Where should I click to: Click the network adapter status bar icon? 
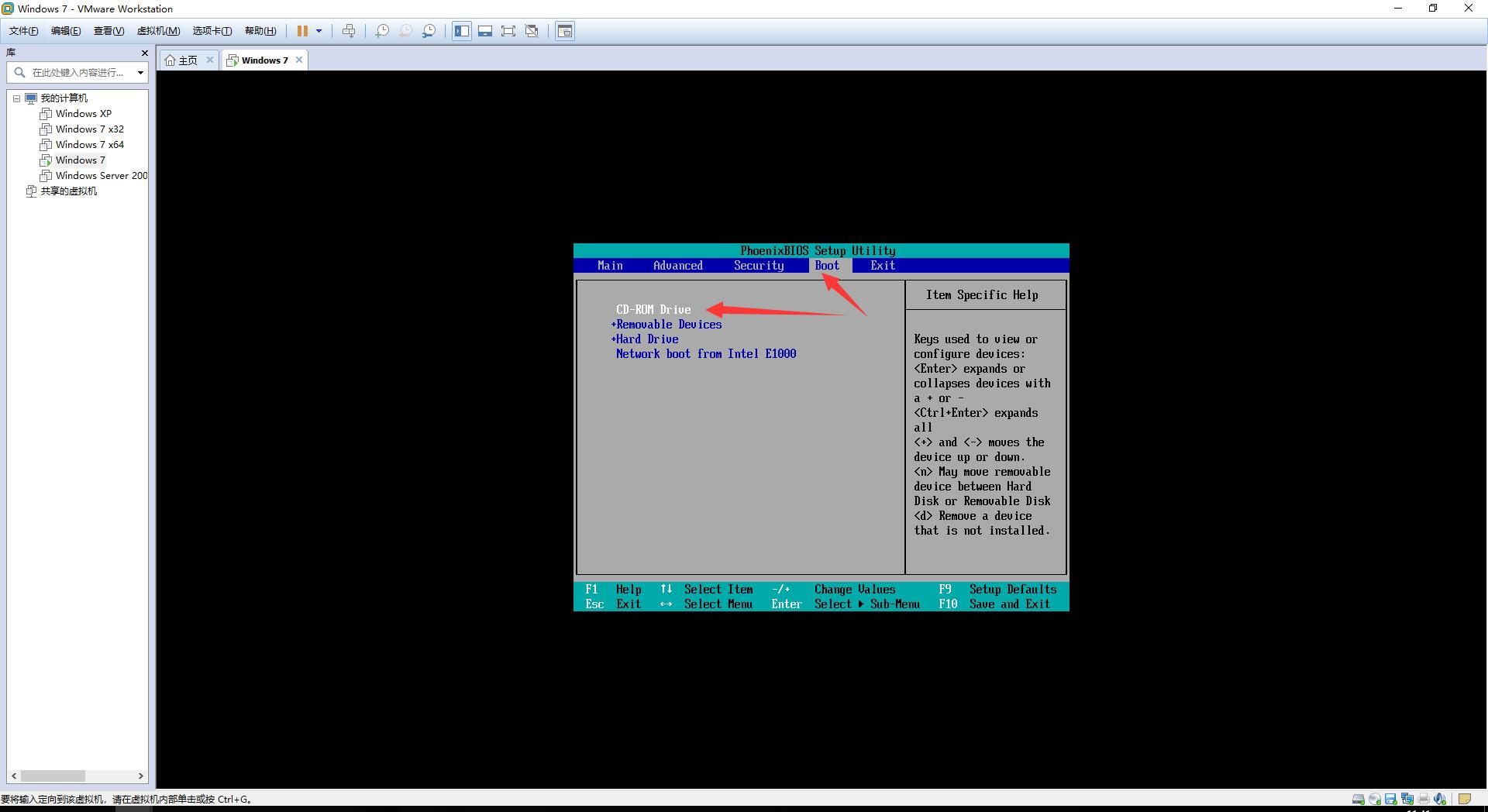1407,799
